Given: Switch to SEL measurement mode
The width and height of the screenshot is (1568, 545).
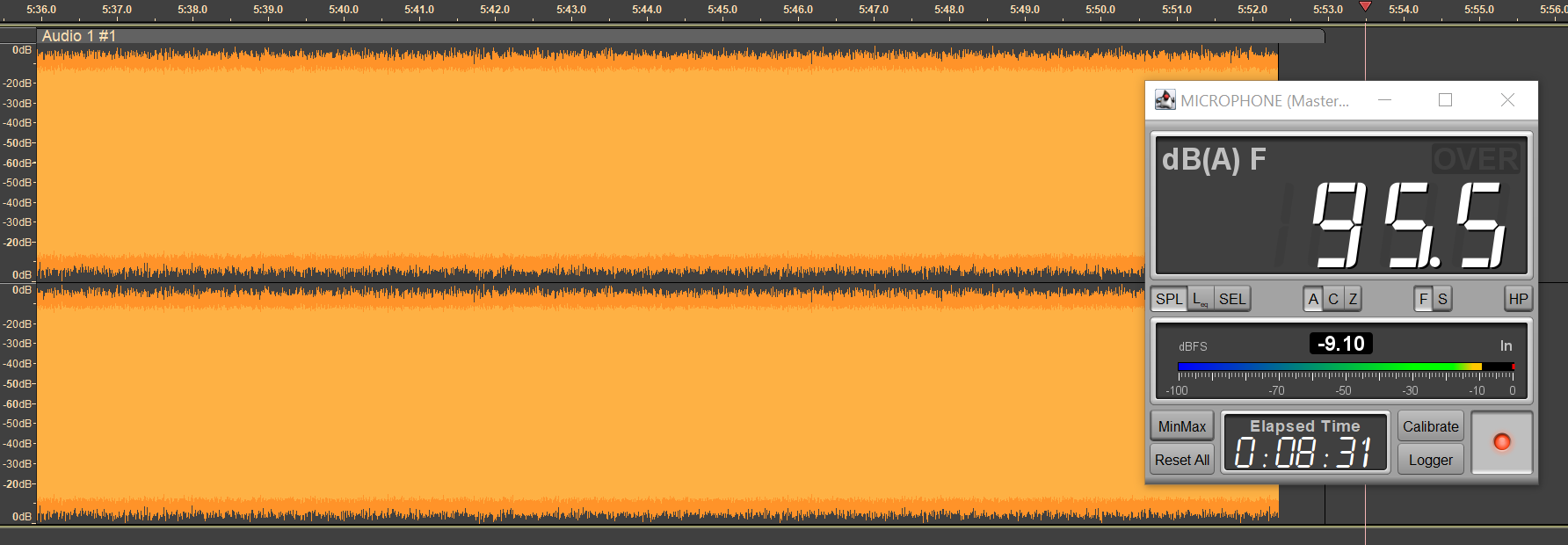Looking at the screenshot, I should pyautogui.click(x=1232, y=299).
